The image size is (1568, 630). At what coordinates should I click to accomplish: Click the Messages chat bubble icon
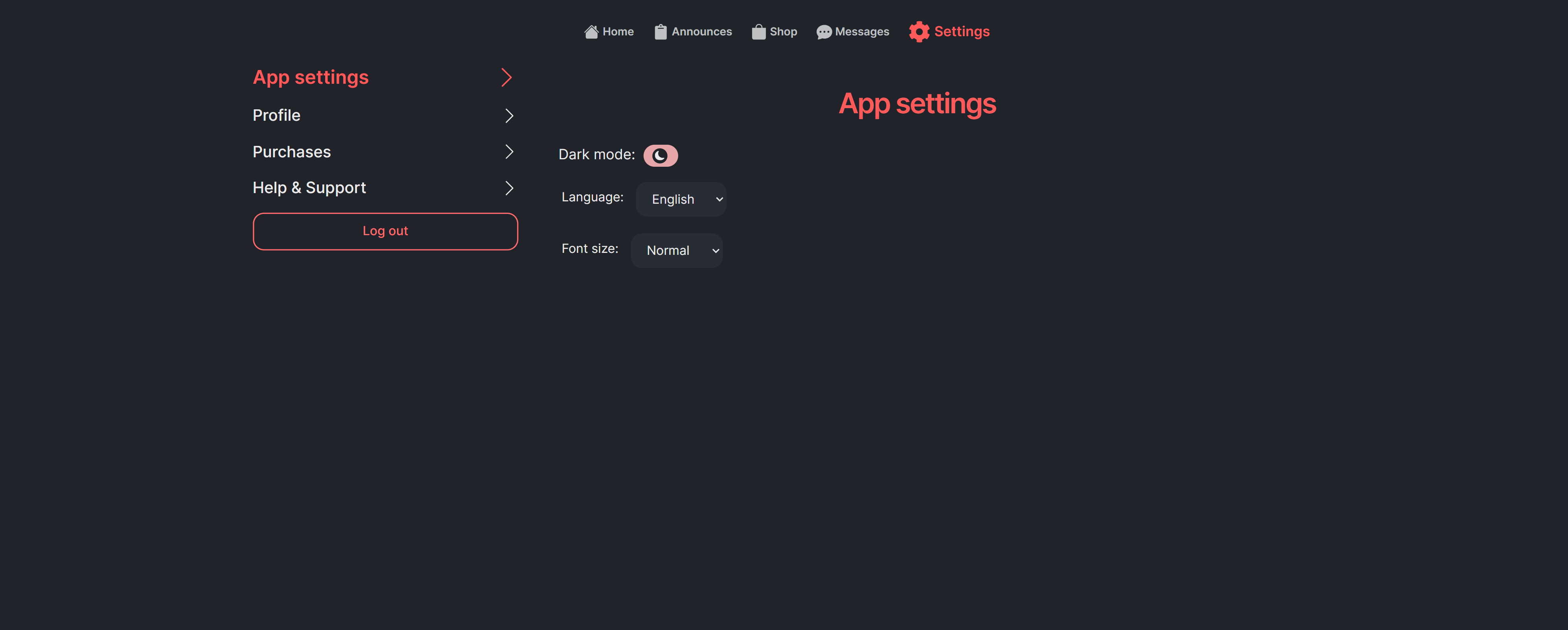click(x=824, y=31)
